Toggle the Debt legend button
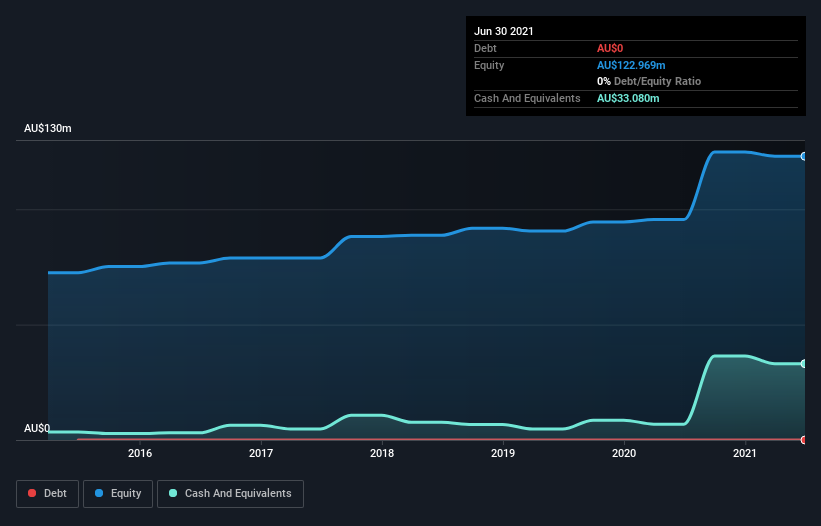This screenshot has width=821, height=526. [47, 494]
